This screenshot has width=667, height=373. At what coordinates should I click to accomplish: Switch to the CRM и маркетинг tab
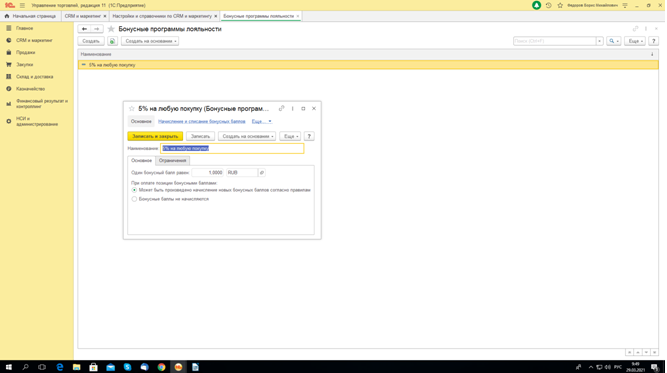(x=83, y=16)
